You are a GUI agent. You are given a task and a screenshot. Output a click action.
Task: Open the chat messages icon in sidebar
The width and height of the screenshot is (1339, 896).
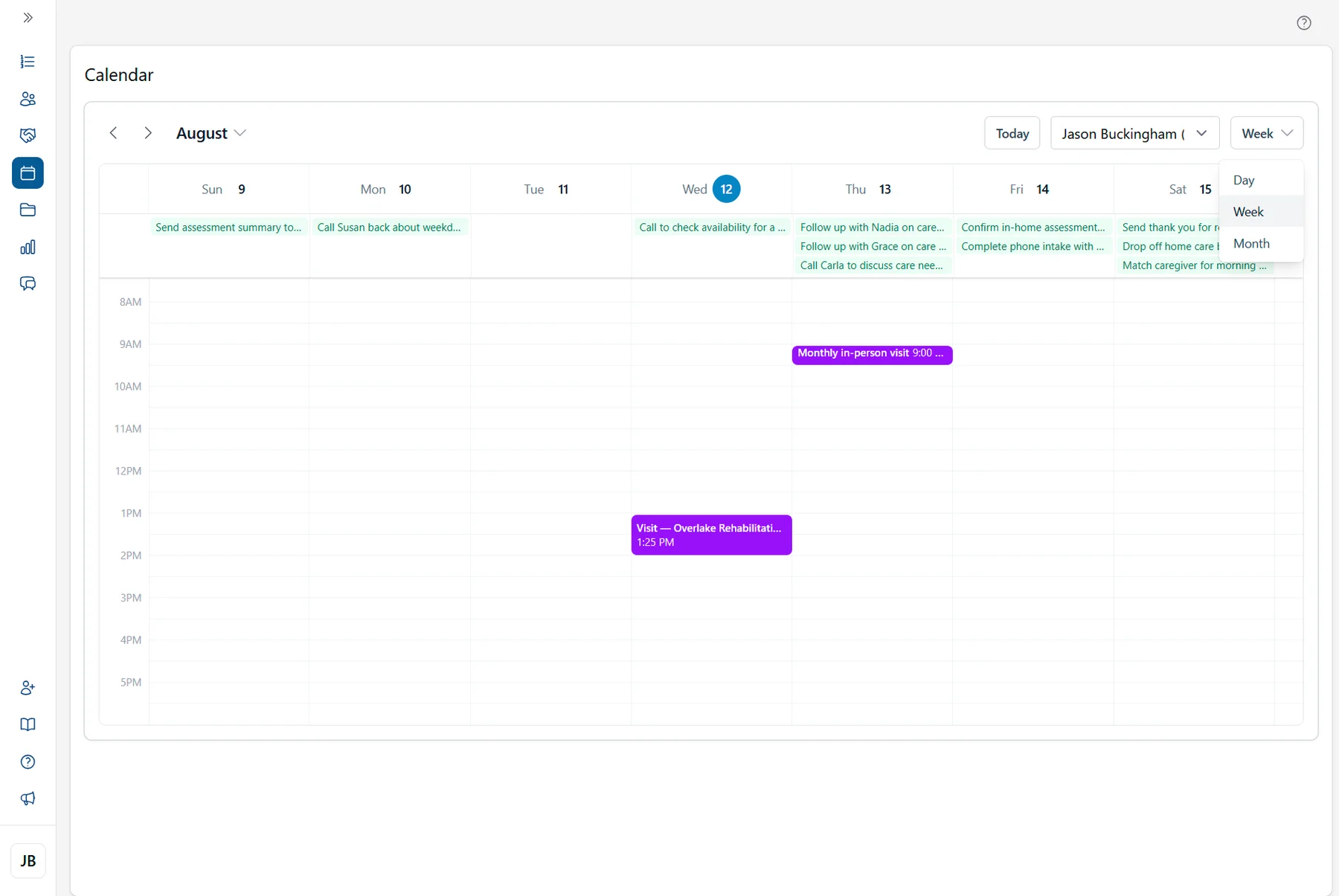[x=28, y=283]
